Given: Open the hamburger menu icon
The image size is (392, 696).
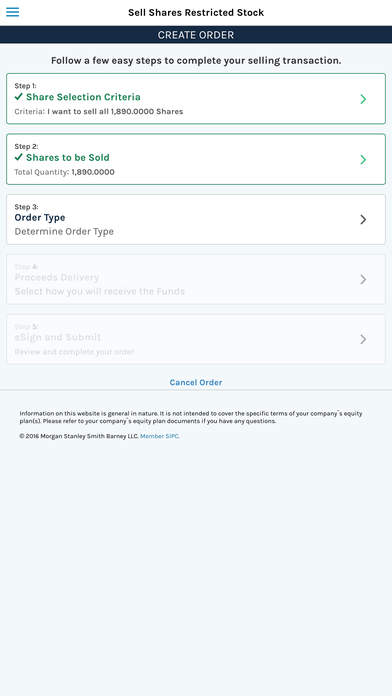Looking at the screenshot, I should point(12,12).
